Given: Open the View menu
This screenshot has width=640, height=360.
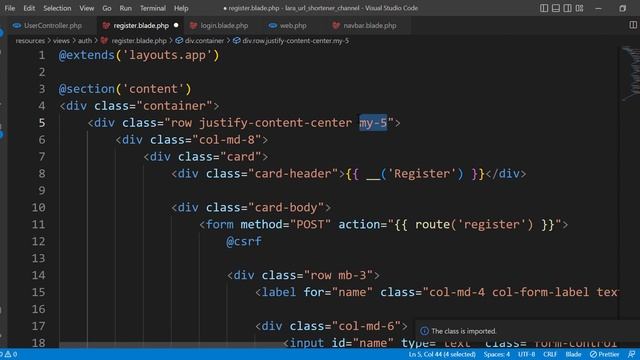Looking at the screenshot, I should [87, 8].
